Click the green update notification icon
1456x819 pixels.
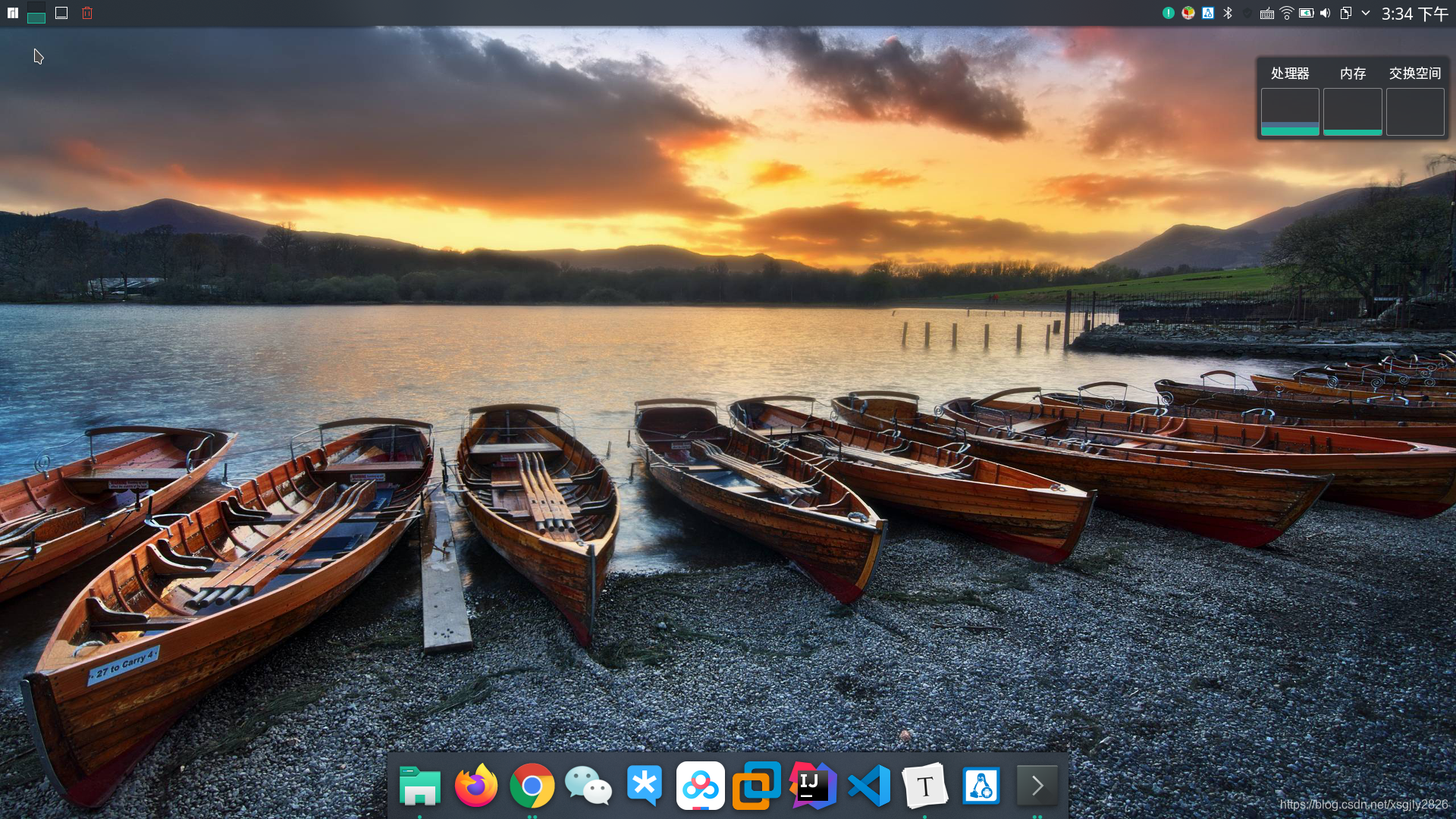(x=1169, y=13)
